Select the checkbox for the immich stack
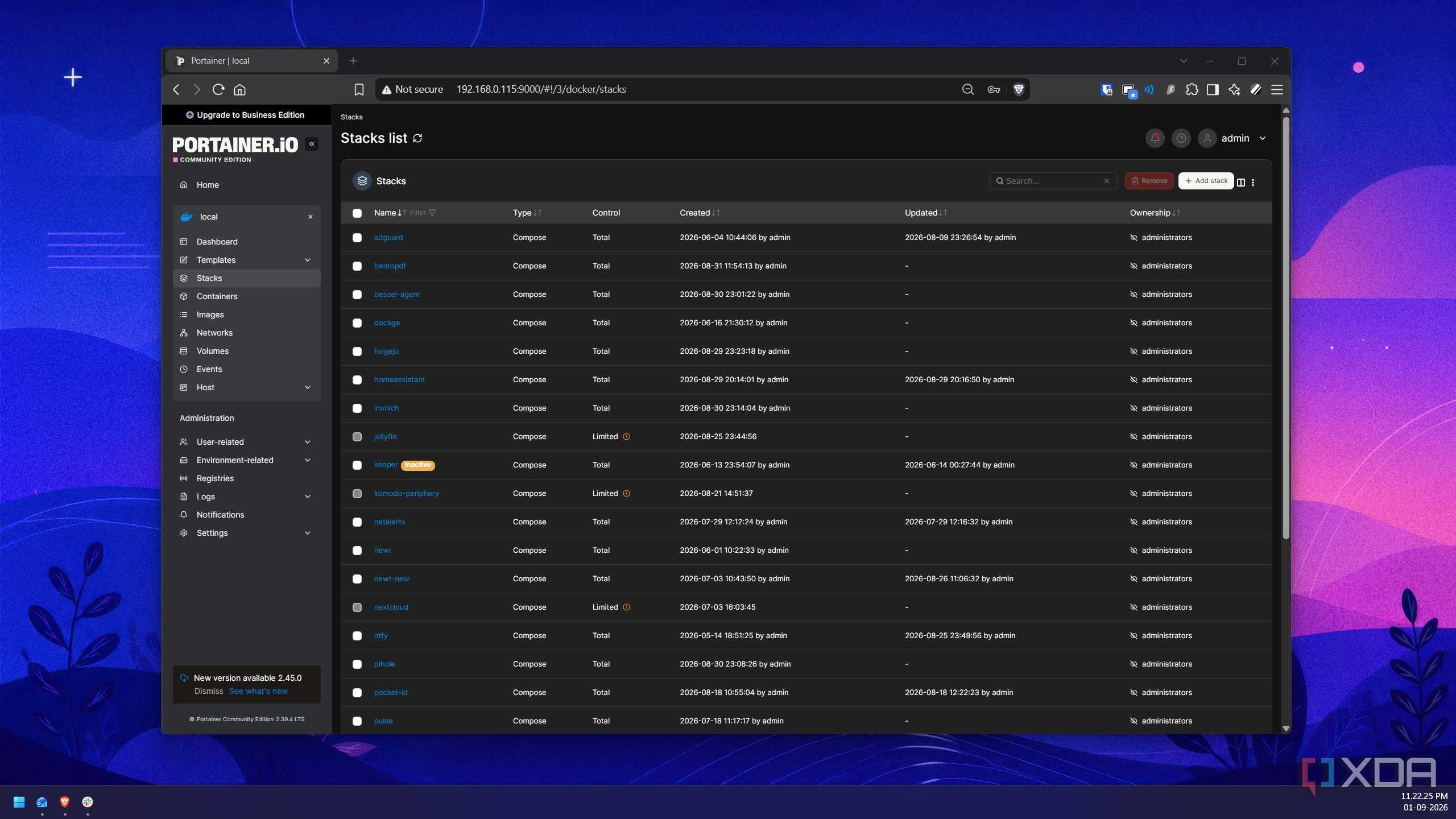1456x819 pixels. pyautogui.click(x=357, y=408)
